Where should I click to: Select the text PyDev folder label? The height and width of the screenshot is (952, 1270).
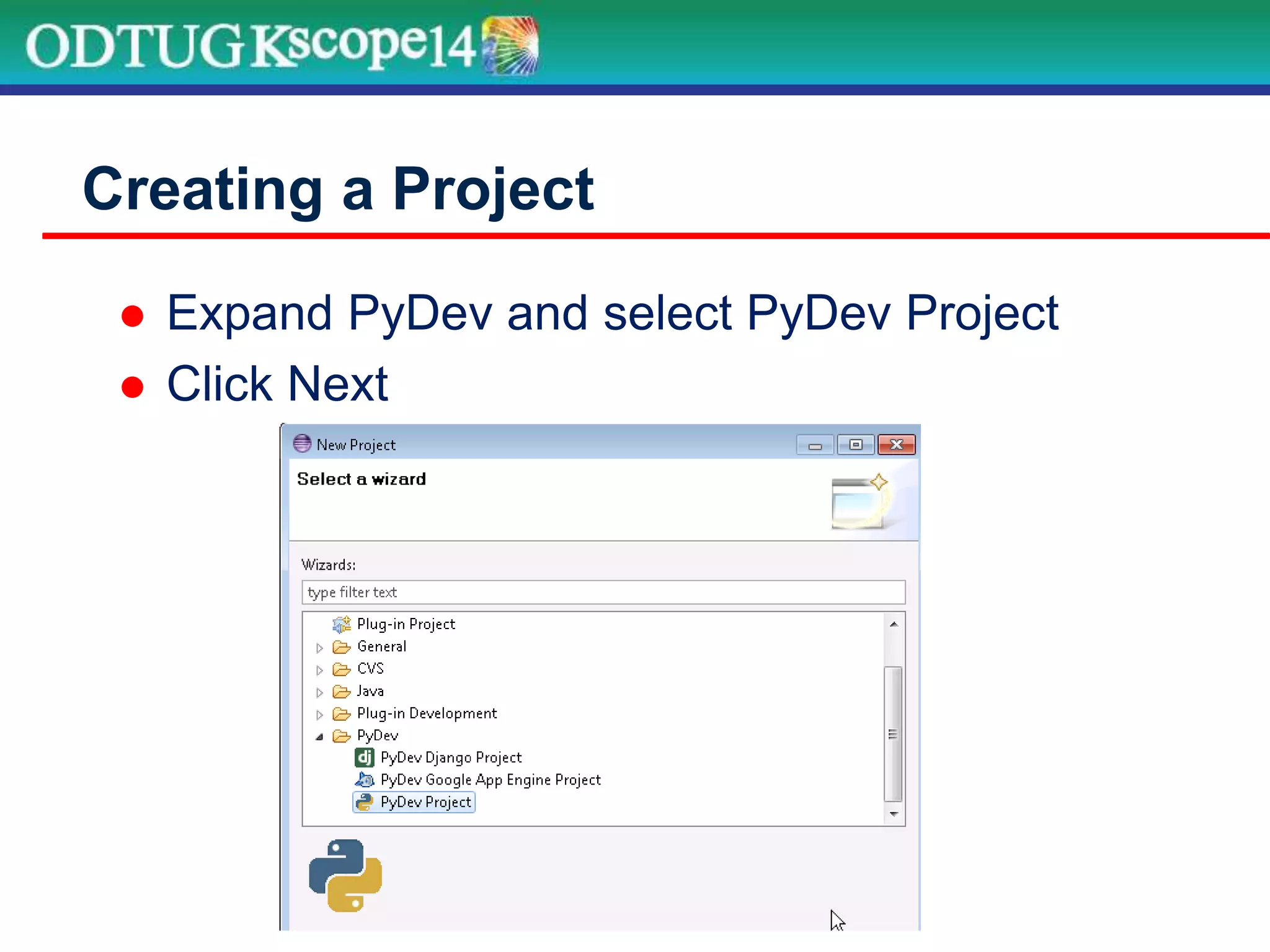pos(378,736)
